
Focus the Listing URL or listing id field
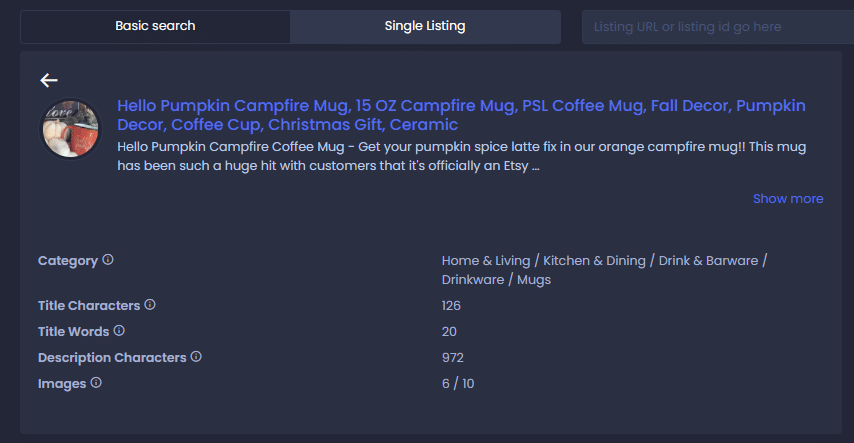click(718, 27)
